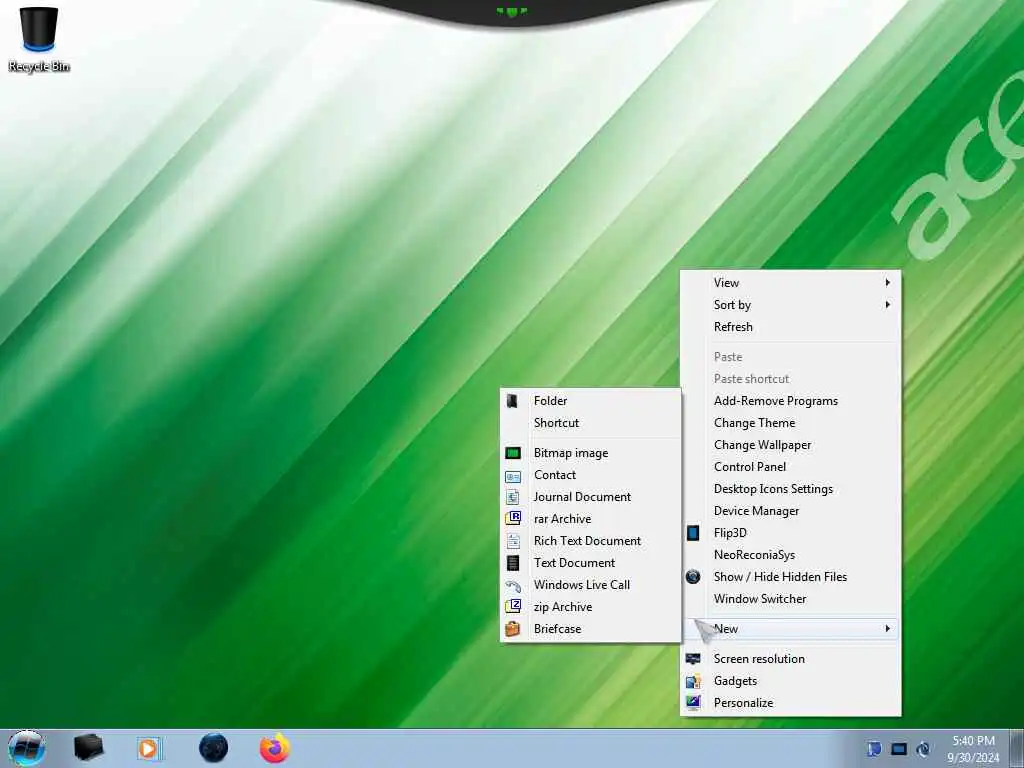
Task: Launch the dark globe taskbar icon
Action: pos(213,748)
